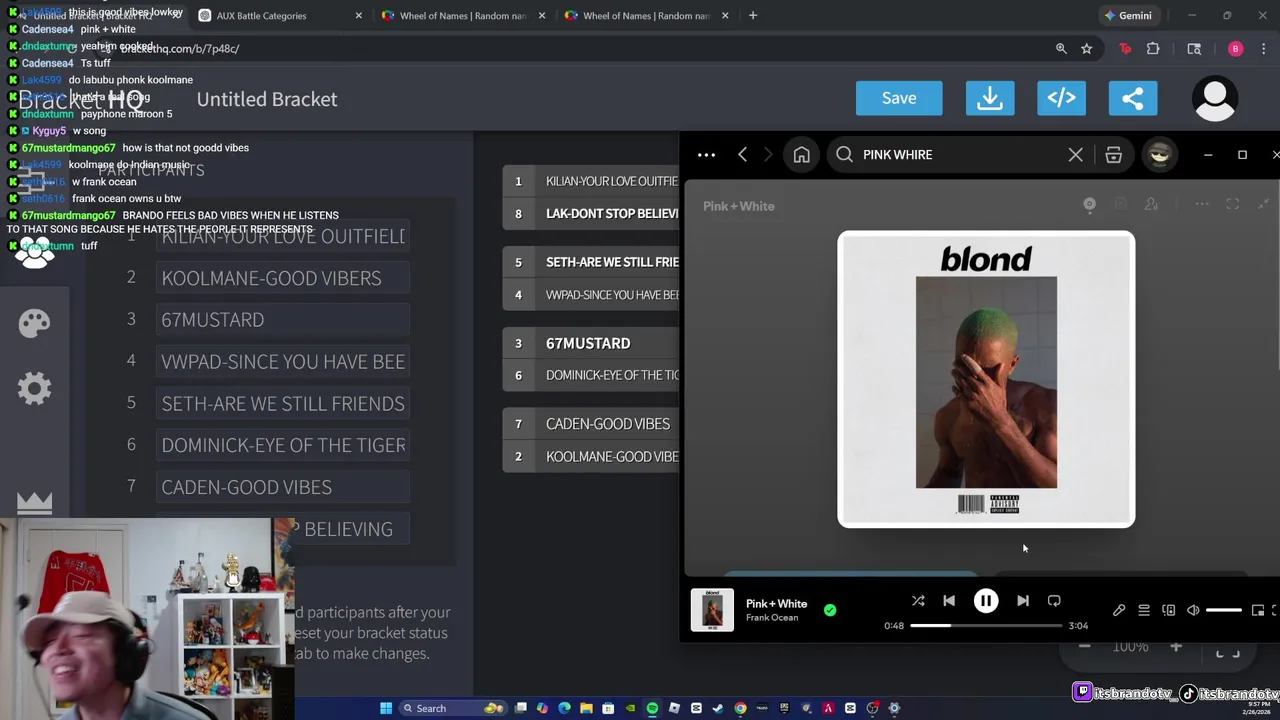Screen dimensions: 1280x720
Task: Open the BracketHQ user account avatar
Action: click(x=1215, y=98)
